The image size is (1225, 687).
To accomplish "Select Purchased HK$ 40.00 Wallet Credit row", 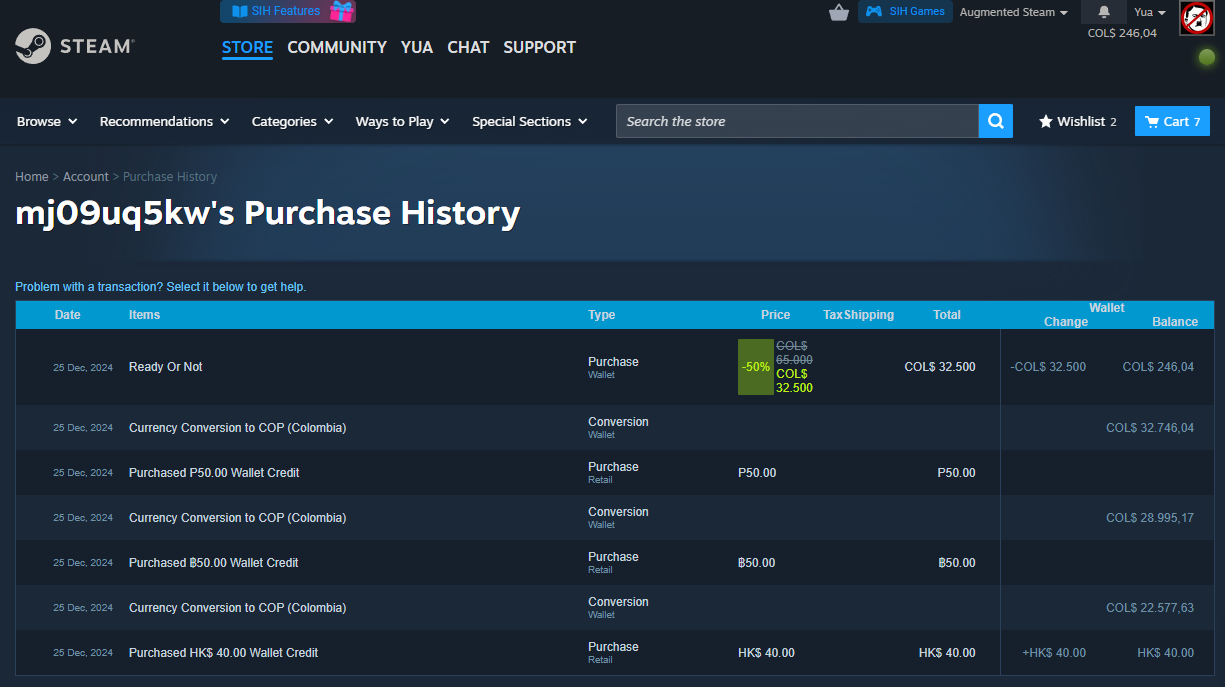I will (615, 652).
